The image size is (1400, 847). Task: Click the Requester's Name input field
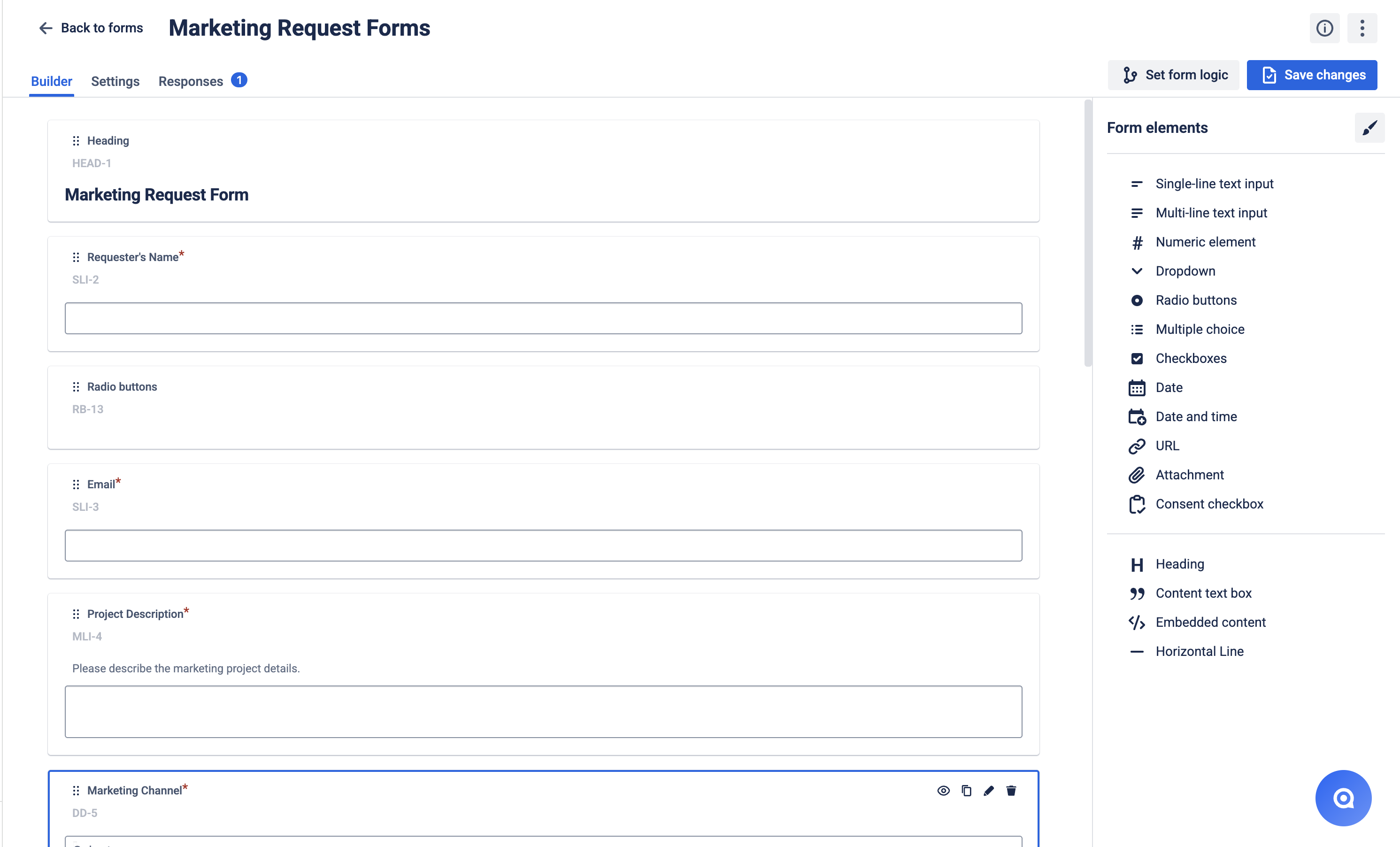click(x=543, y=318)
